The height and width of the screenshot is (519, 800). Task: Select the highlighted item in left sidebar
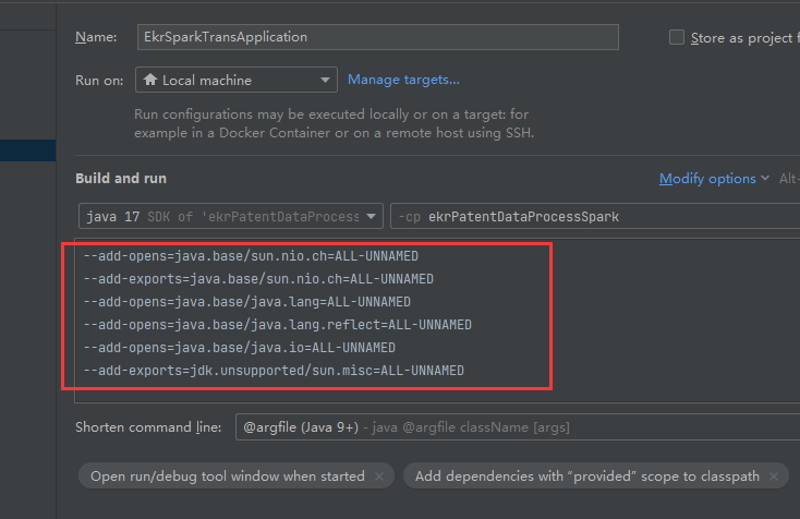coord(28,151)
